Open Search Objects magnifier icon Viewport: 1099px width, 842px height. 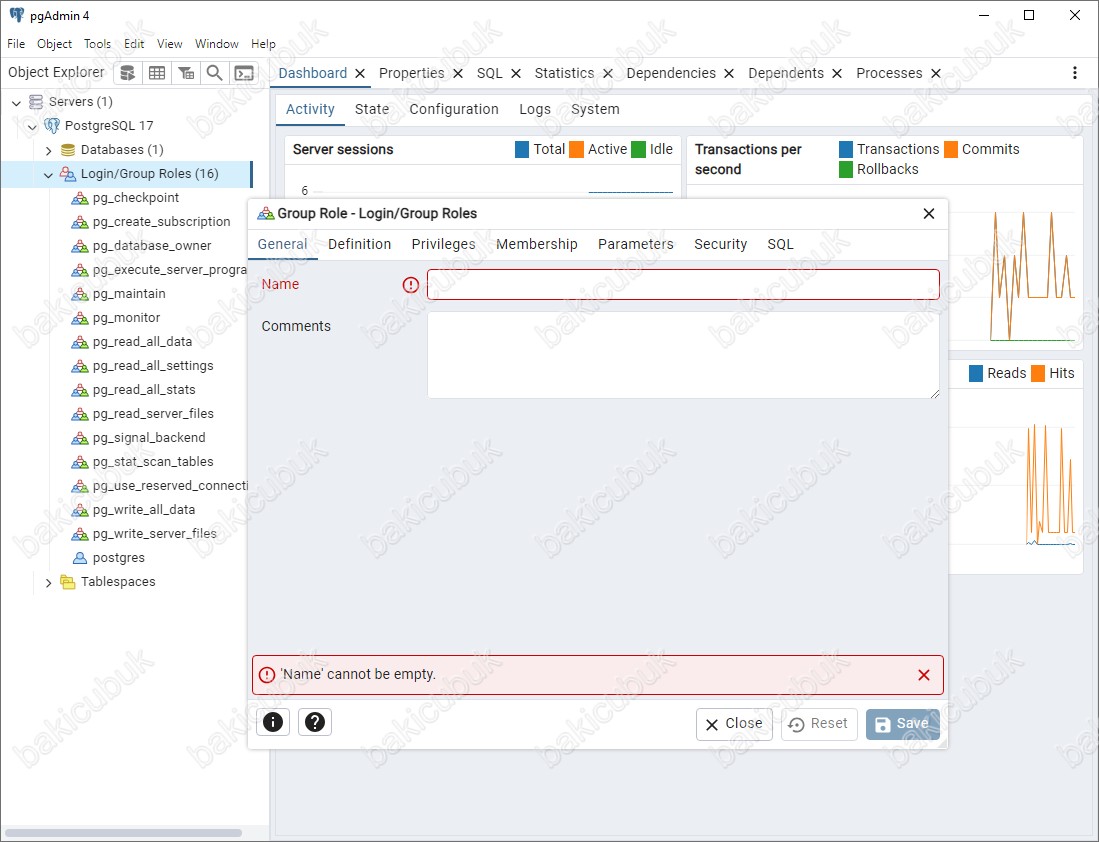click(x=214, y=73)
